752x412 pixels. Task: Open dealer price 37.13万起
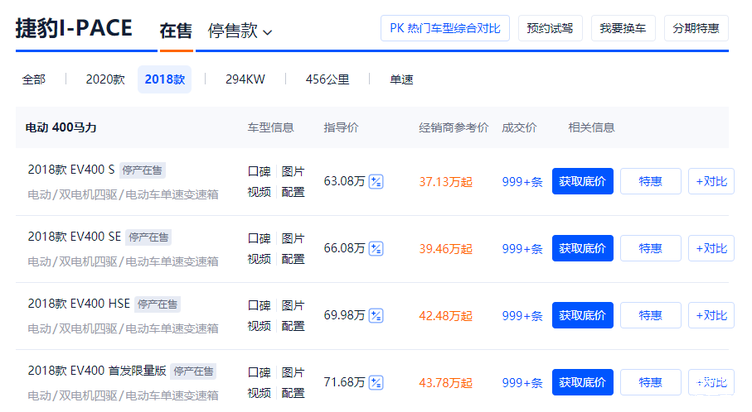[446, 182]
